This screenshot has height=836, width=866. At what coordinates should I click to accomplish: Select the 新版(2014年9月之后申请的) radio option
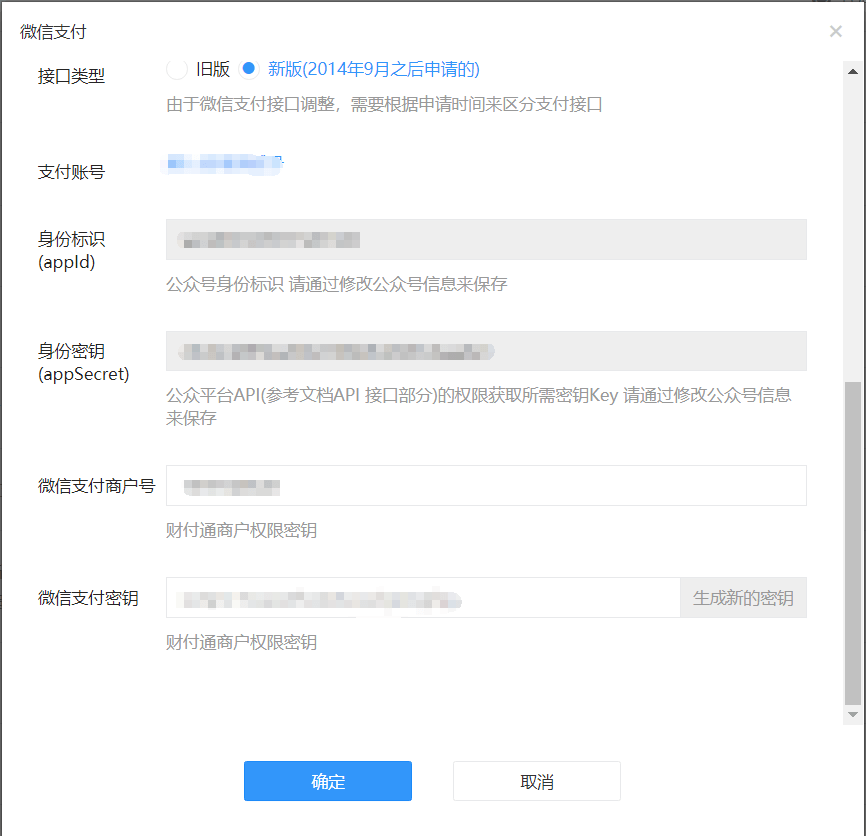pyautogui.click(x=249, y=69)
